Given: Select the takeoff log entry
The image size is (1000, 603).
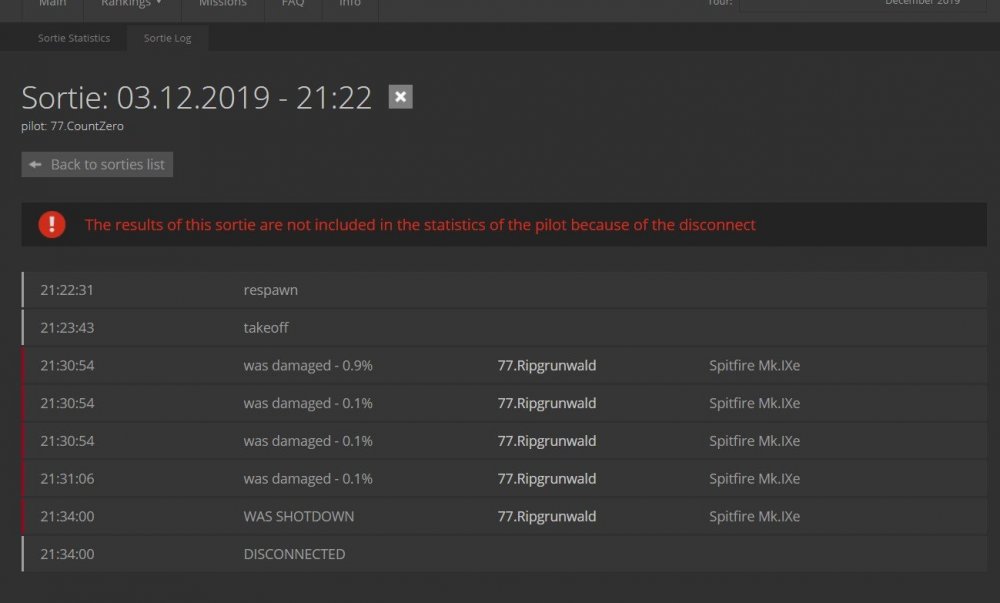Looking at the screenshot, I should (x=266, y=328).
